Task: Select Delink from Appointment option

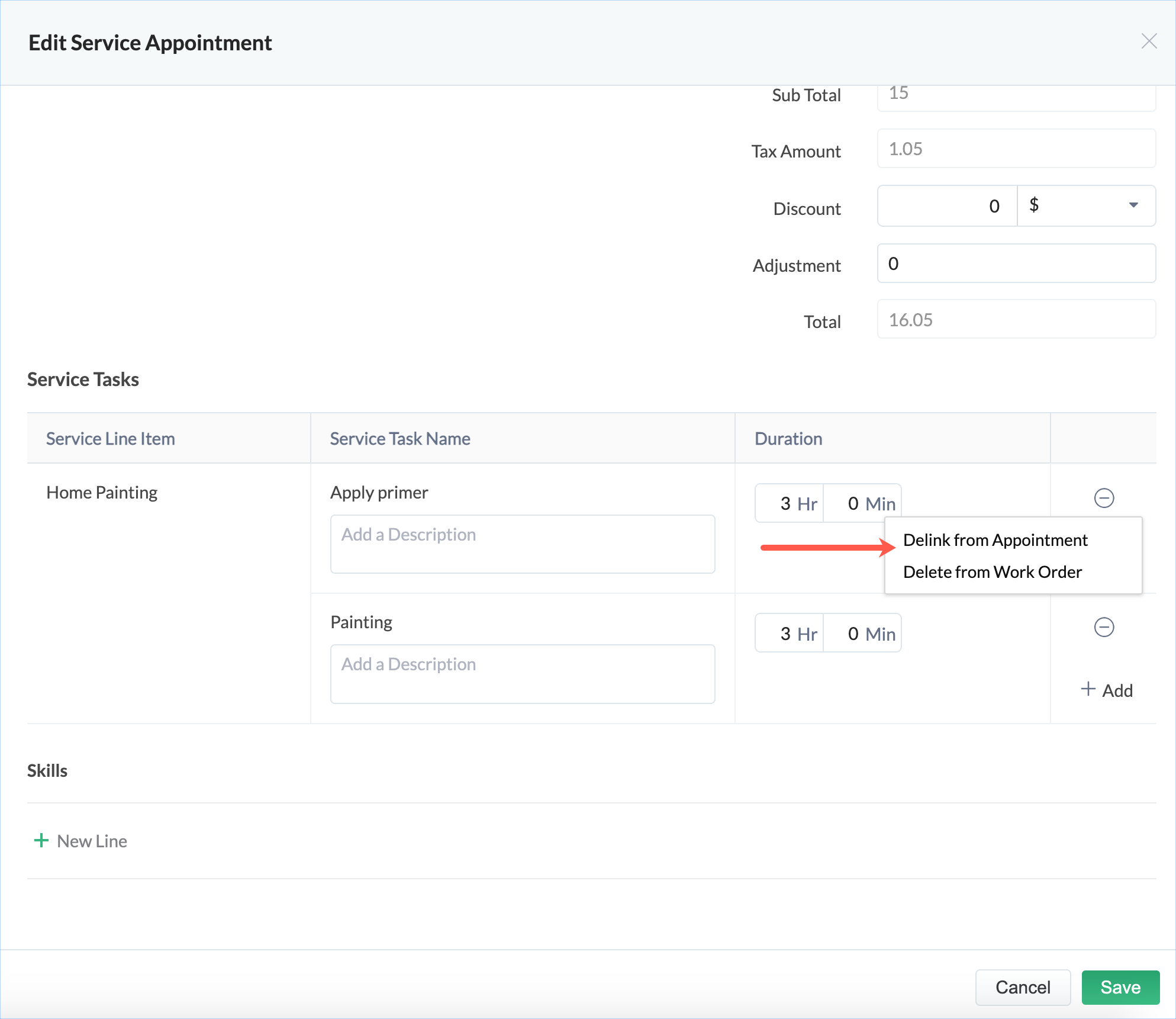Action: [x=995, y=540]
